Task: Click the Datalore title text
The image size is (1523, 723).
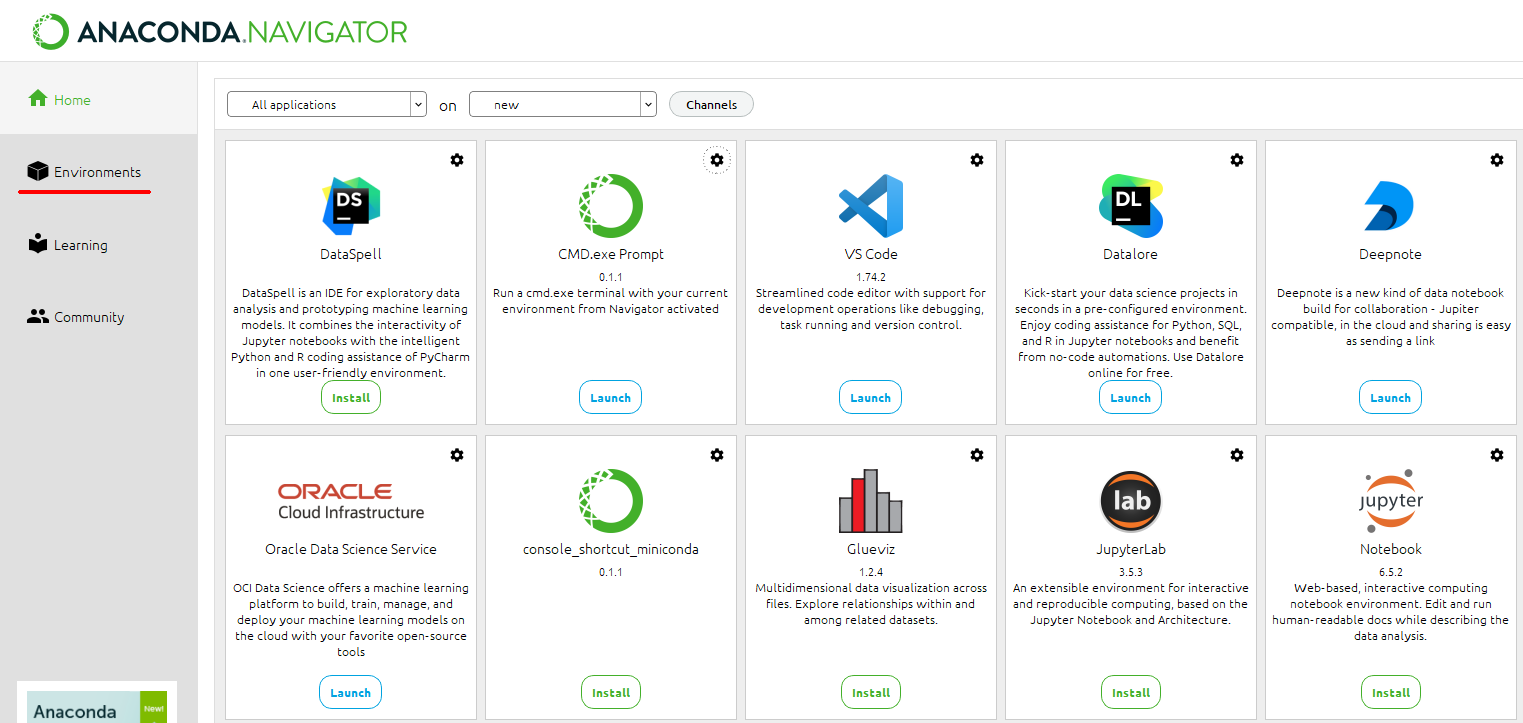Action: (x=1131, y=254)
